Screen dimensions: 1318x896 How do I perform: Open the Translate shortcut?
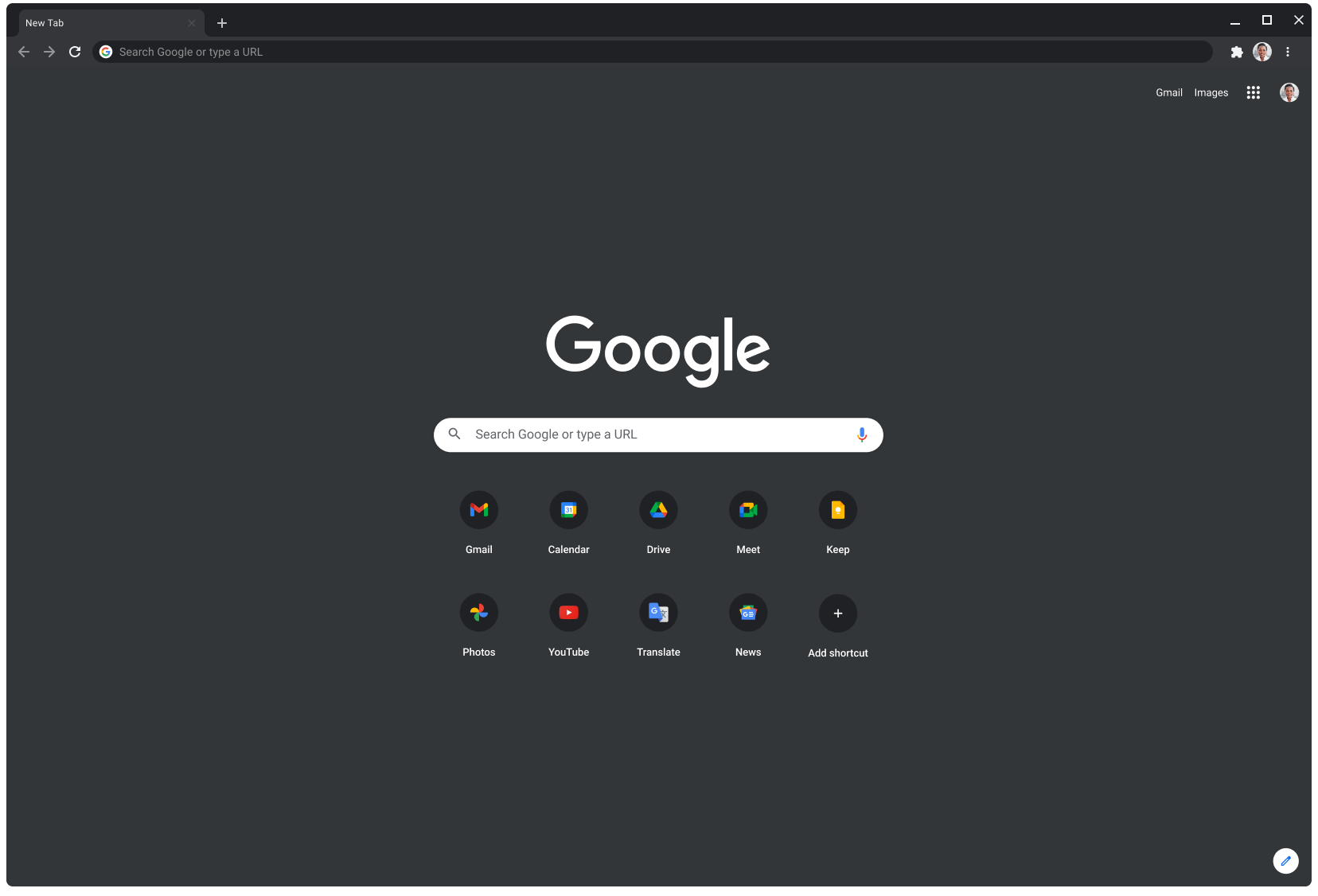point(658,613)
